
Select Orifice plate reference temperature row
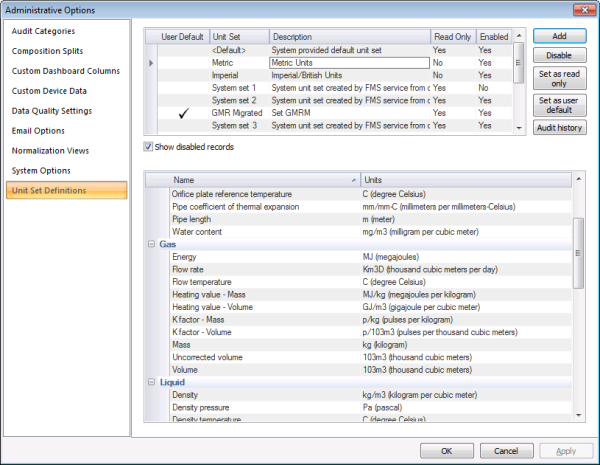click(x=370, y=194)
